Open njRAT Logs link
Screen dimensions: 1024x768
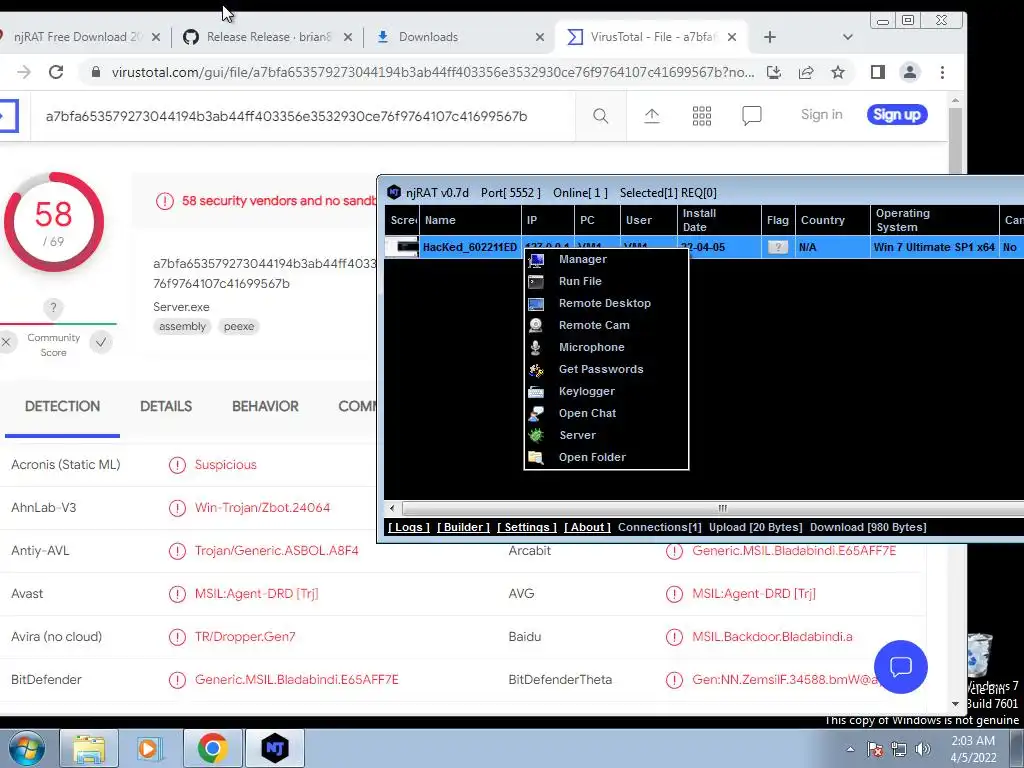[409, 527]
